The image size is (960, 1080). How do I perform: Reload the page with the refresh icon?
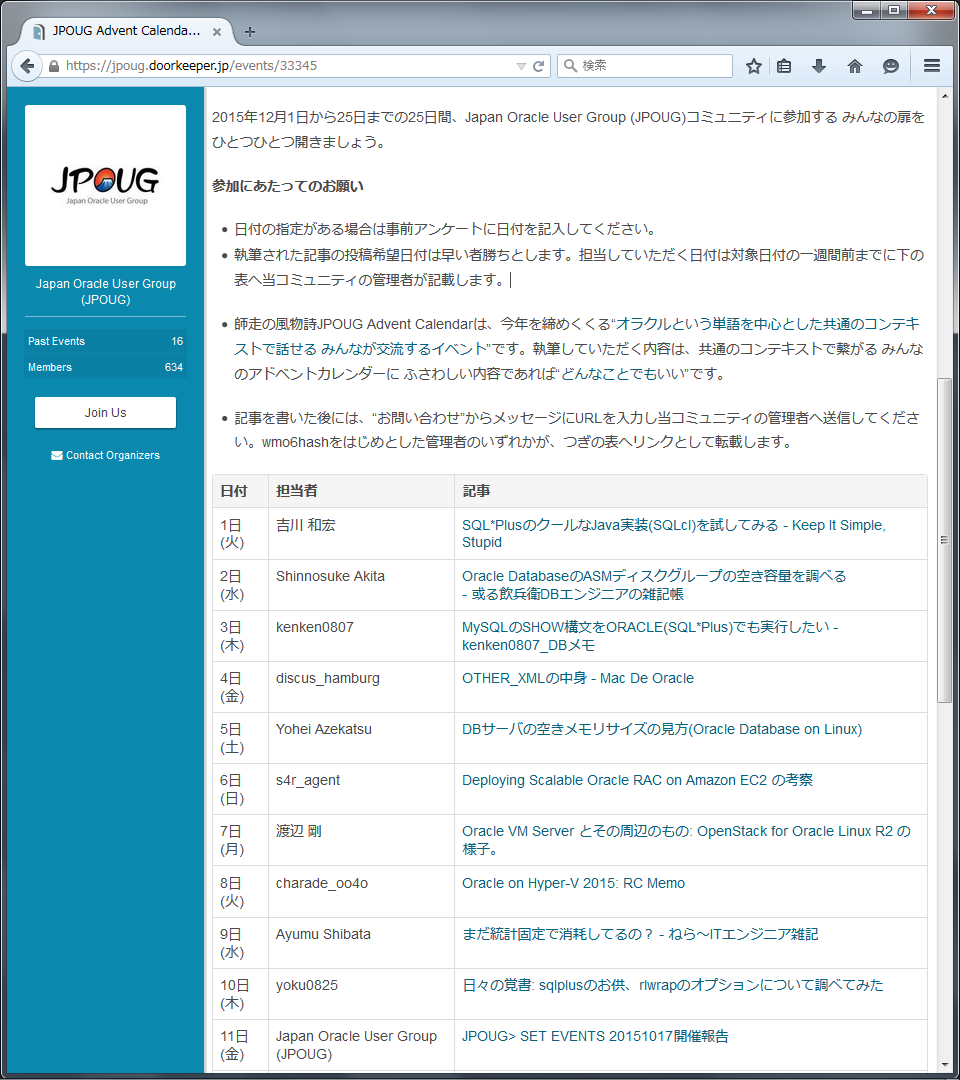[539, 66]
